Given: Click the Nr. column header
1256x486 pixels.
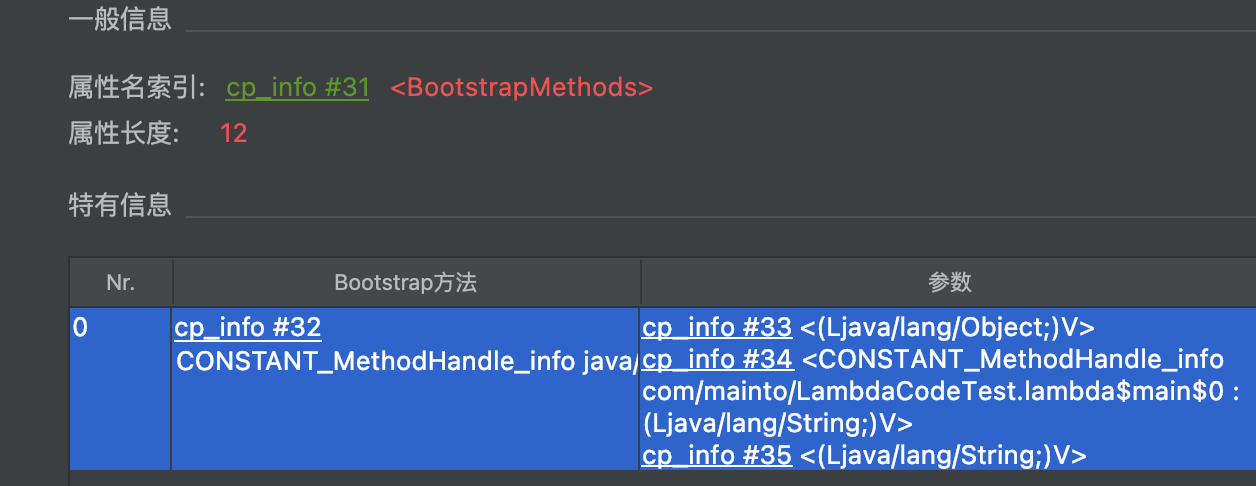Looking at the screenshot, I should click(120, 283).
